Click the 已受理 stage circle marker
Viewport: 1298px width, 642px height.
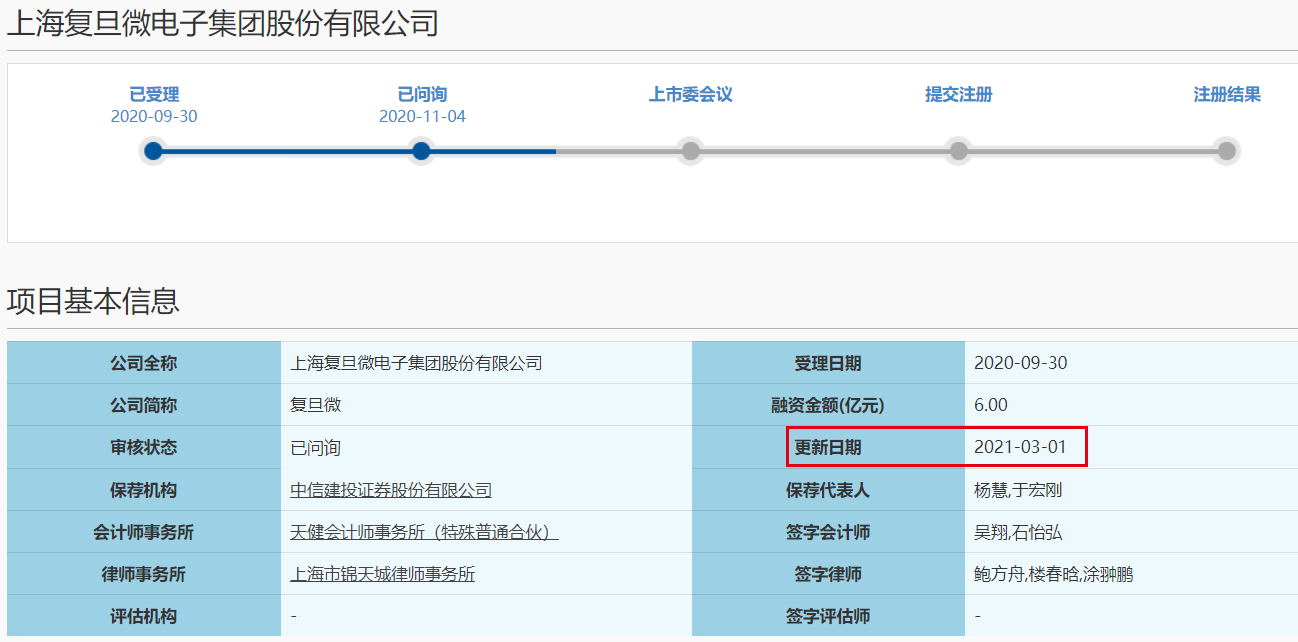(x=153, y=151)
